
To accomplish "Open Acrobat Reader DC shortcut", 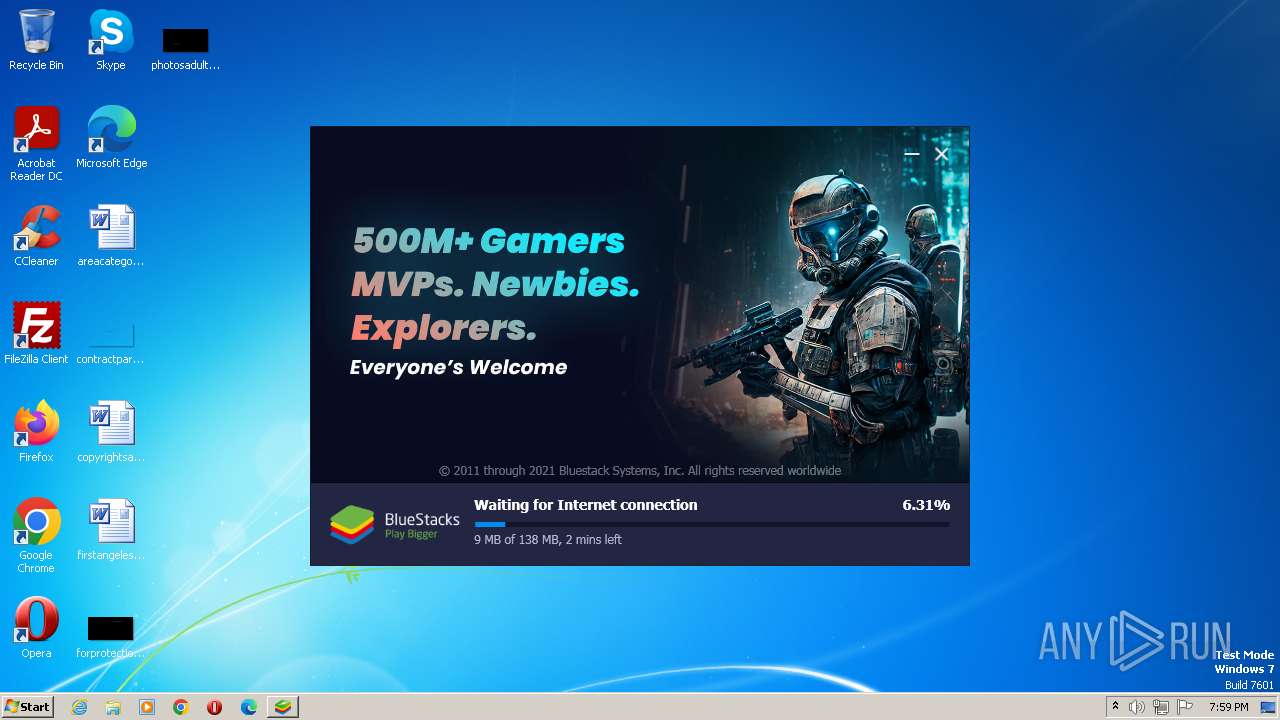I will 36,143.
